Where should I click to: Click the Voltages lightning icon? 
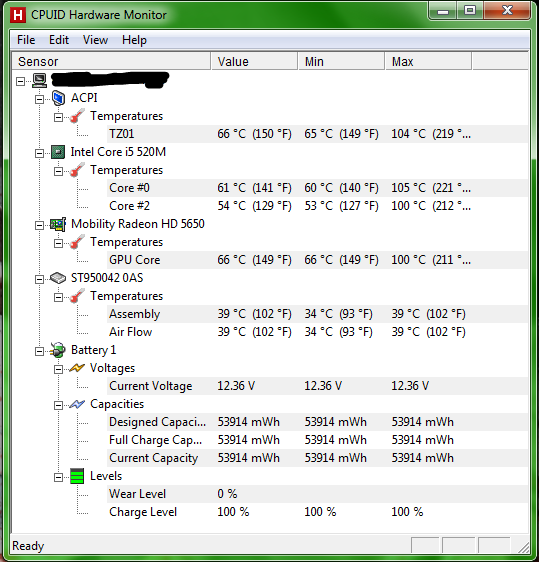[77, 368]
